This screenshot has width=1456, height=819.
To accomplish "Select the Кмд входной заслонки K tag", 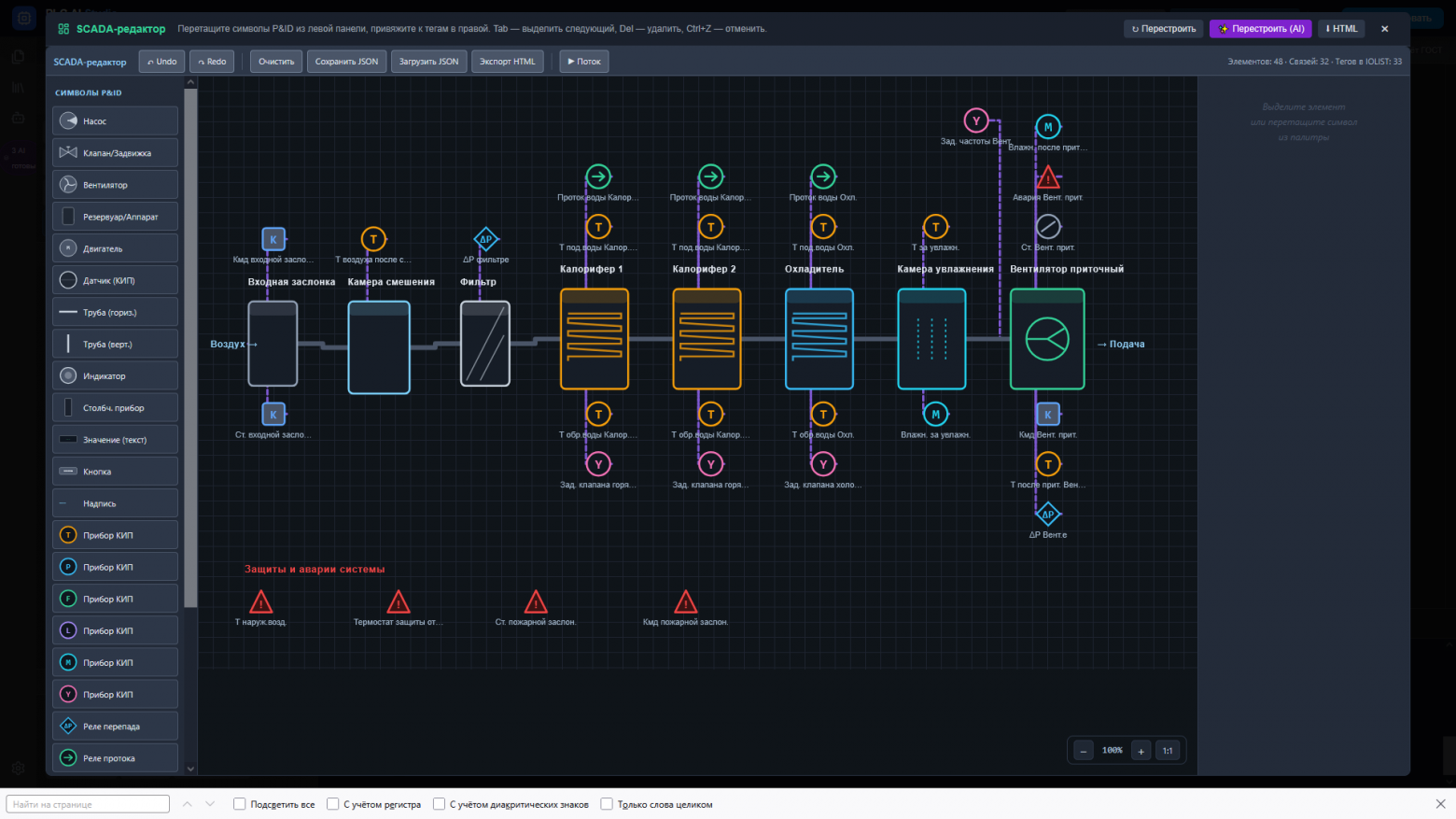I will 273,239.
